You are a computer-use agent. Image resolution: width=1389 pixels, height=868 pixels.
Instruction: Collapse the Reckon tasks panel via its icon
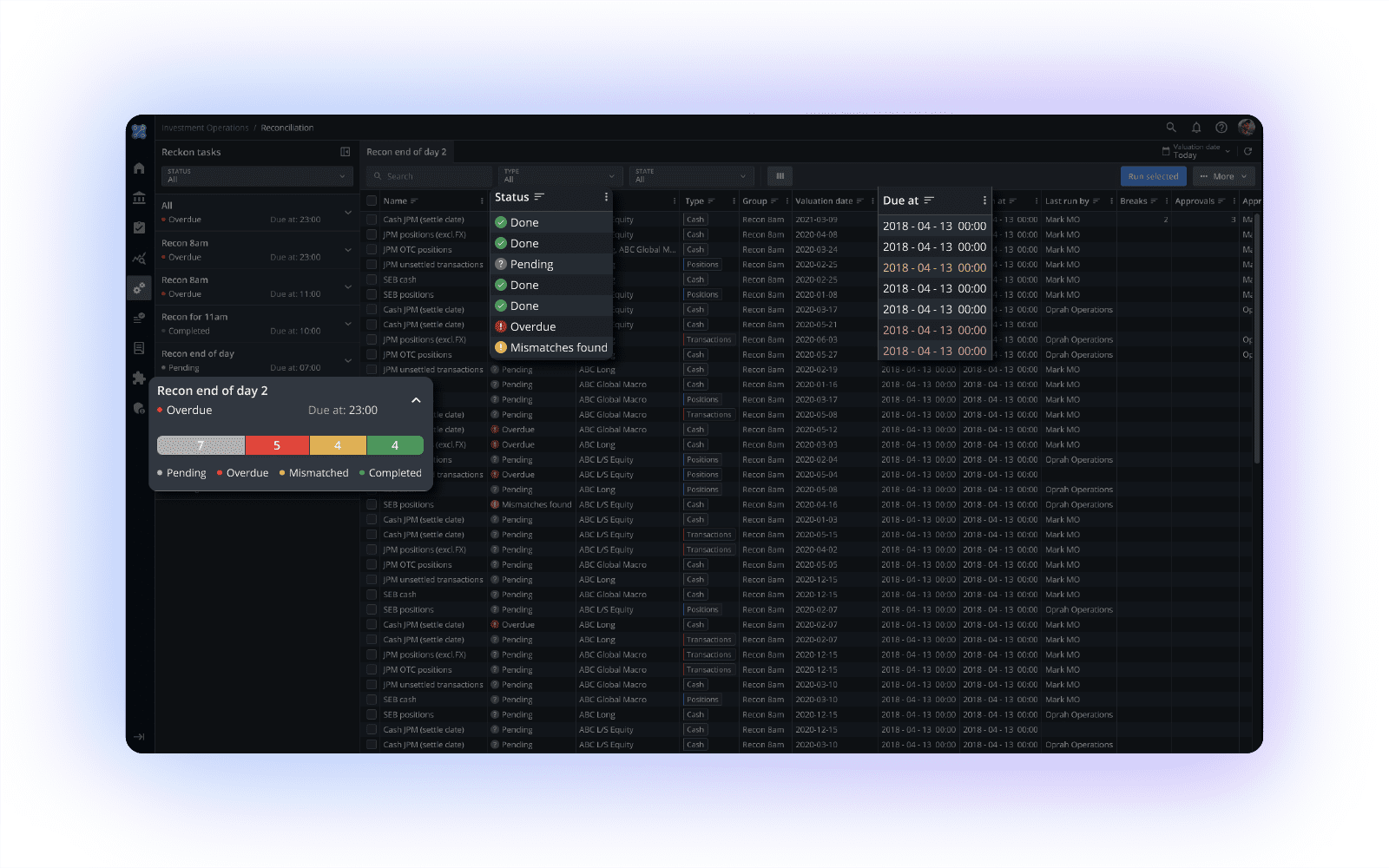(346, 151)
